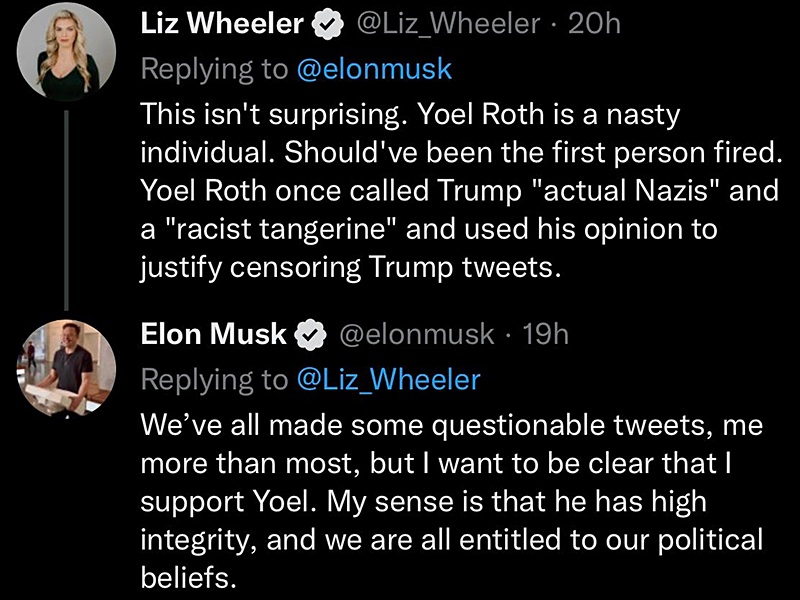Open gray @elonmusk handle beside Elon's name

click(418, 334)
